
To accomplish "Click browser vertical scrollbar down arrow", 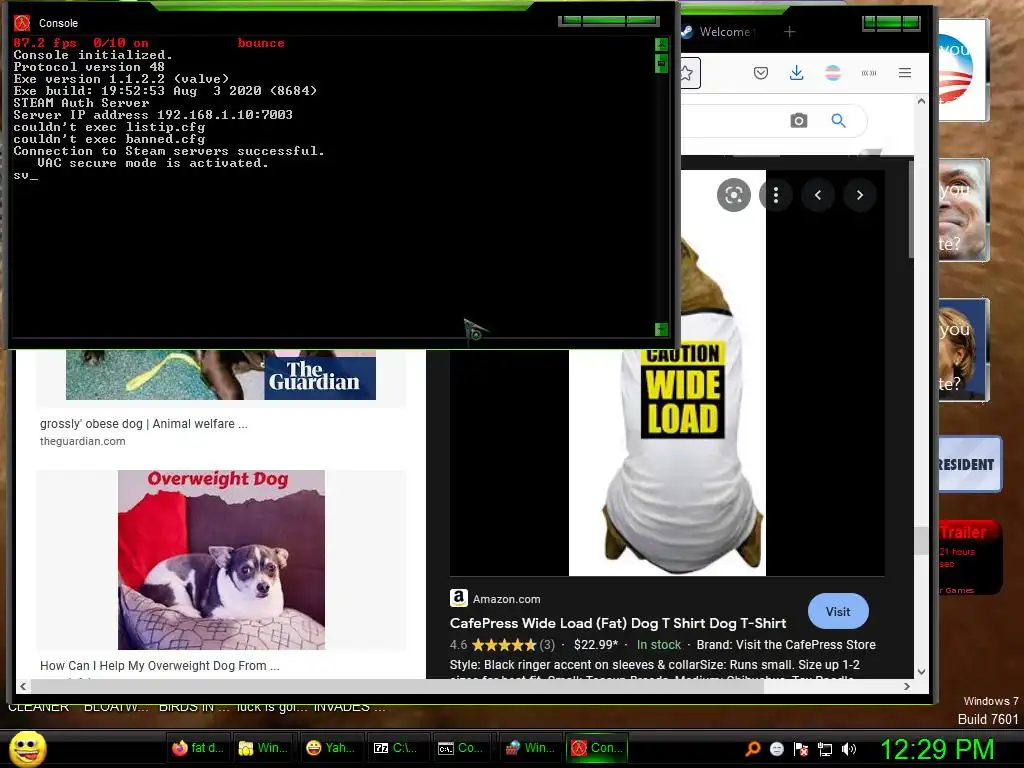I will 921,671.
